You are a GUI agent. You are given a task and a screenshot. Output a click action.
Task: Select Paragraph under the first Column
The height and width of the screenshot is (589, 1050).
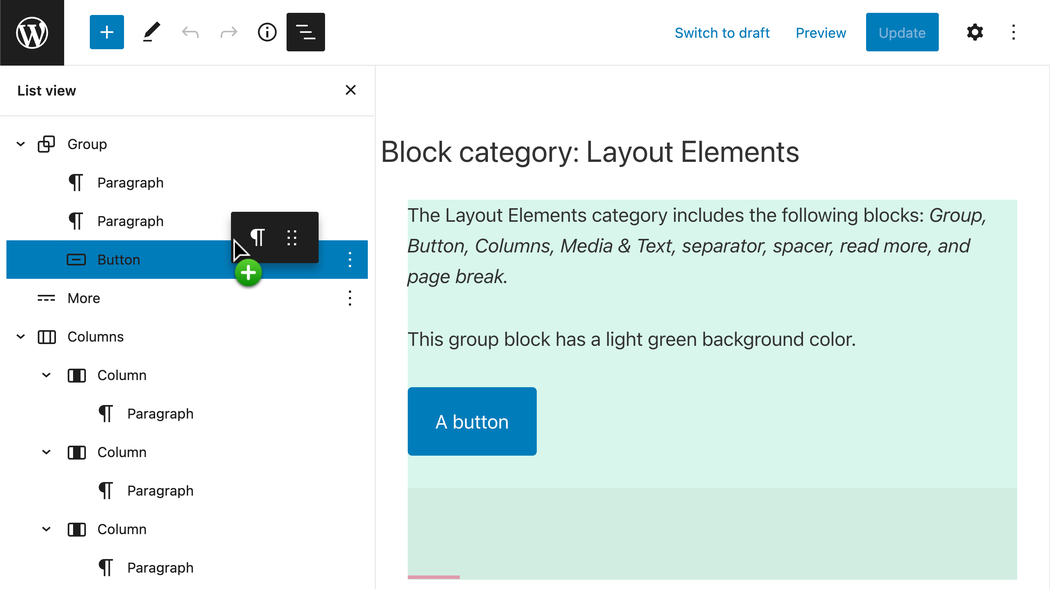coord(160,414)
